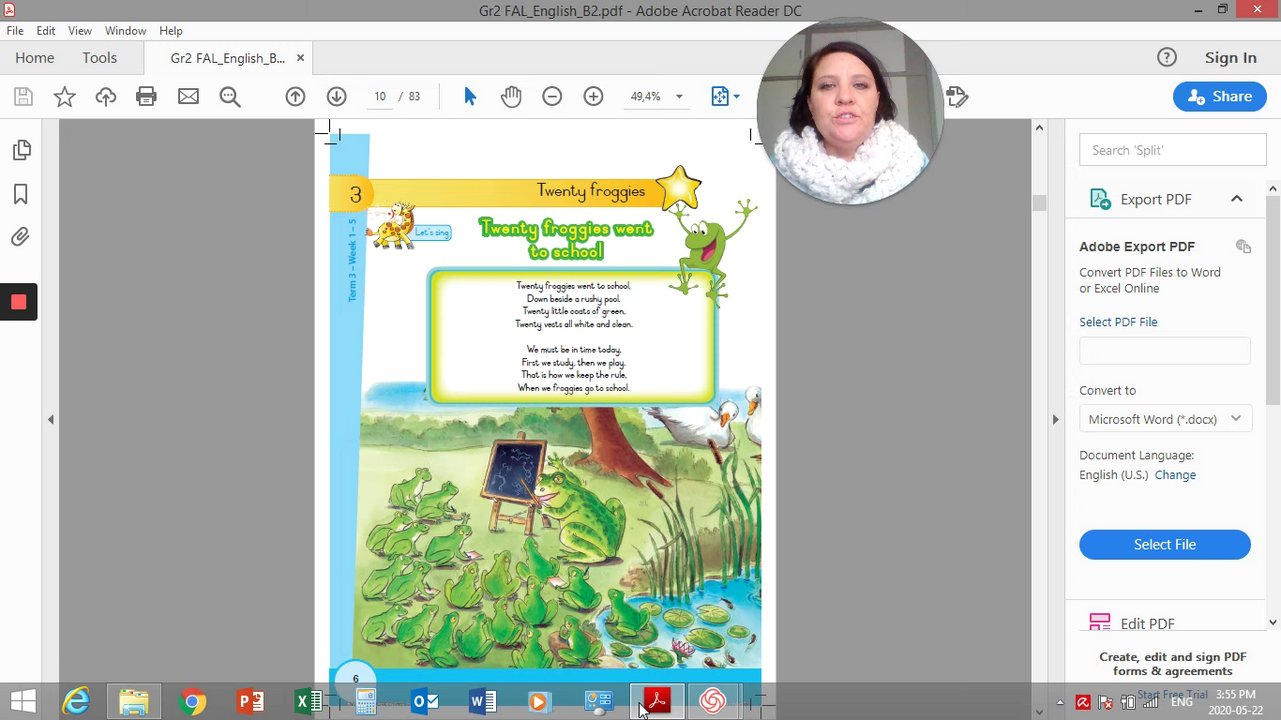Send file by email envelope icon
The image size is (1281, 720).
[x=188, y=97]
